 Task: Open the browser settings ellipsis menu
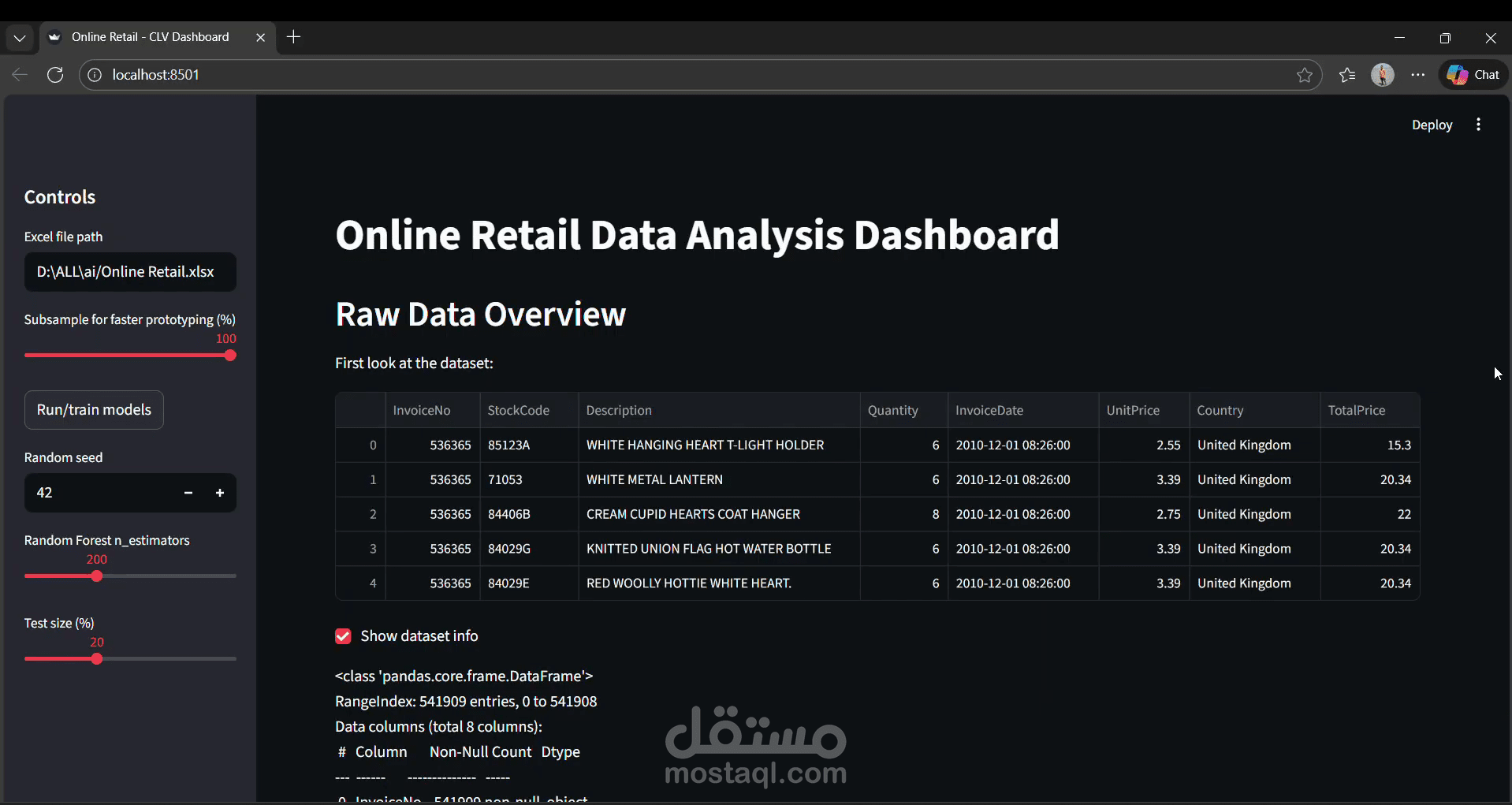tap(1417, 74)
